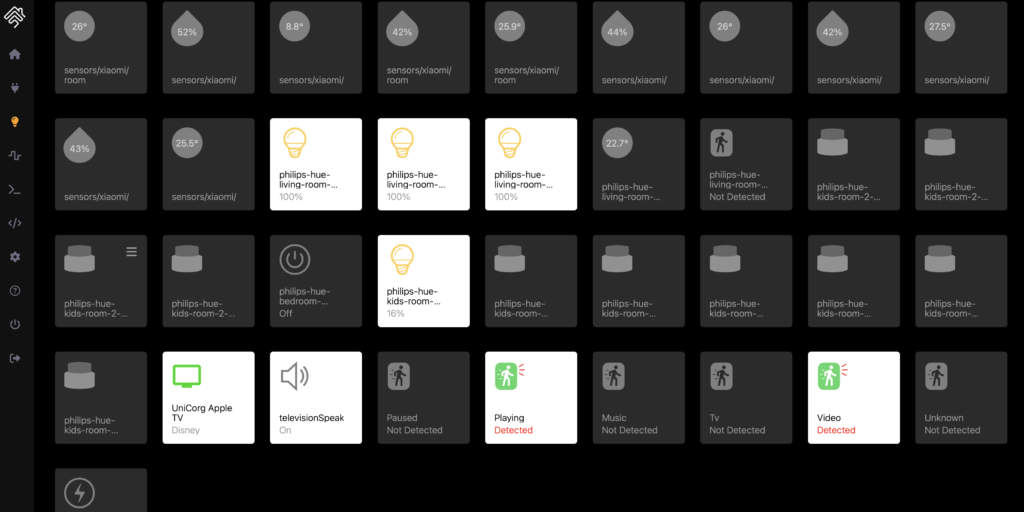Open the 22.7° philips-hue temperature sensor tile
The image size is (1024, 512).
[x=638, y=164]
